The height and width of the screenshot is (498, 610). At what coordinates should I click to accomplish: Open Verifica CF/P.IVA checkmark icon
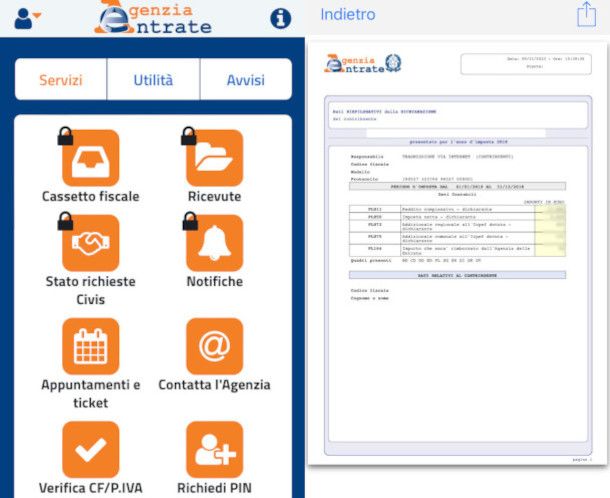(91, 449)
